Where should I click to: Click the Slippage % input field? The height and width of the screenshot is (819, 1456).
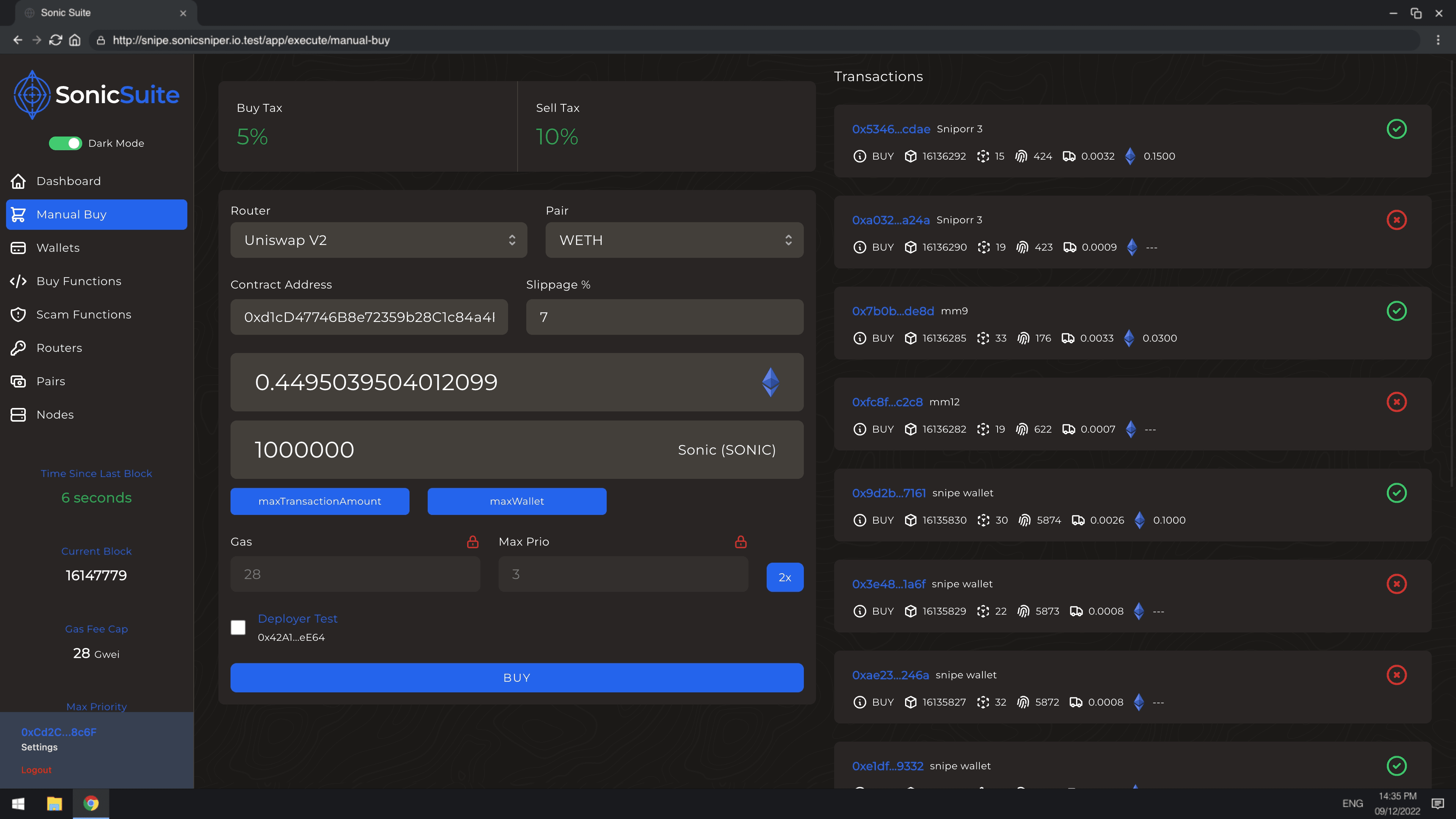[665, 317]
